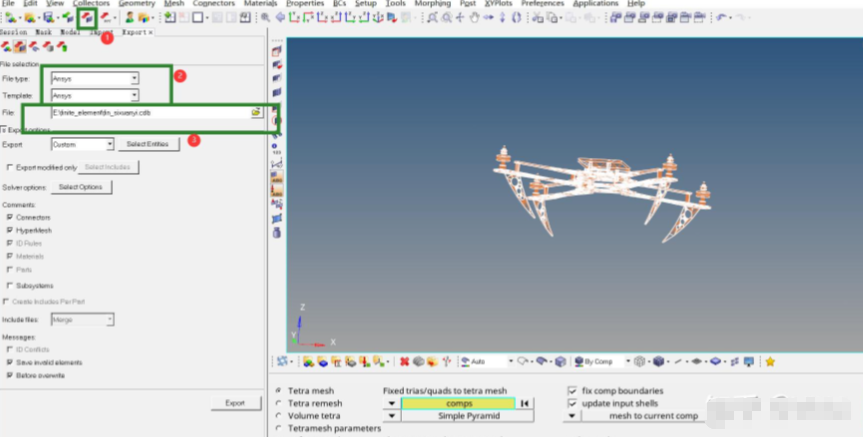Uncheck fix comp boundaries option
The width and height of the screenshot is (863, 437).
572,390
